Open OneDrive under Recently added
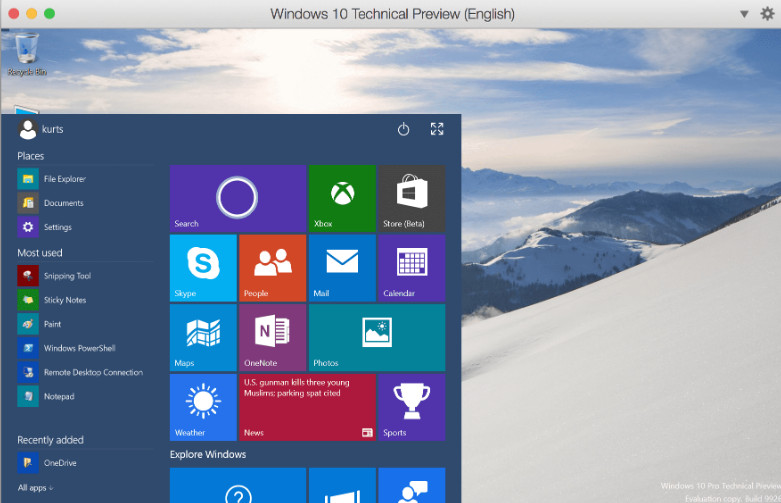Viewport: 781px width, 503px height. click(85, 463)
